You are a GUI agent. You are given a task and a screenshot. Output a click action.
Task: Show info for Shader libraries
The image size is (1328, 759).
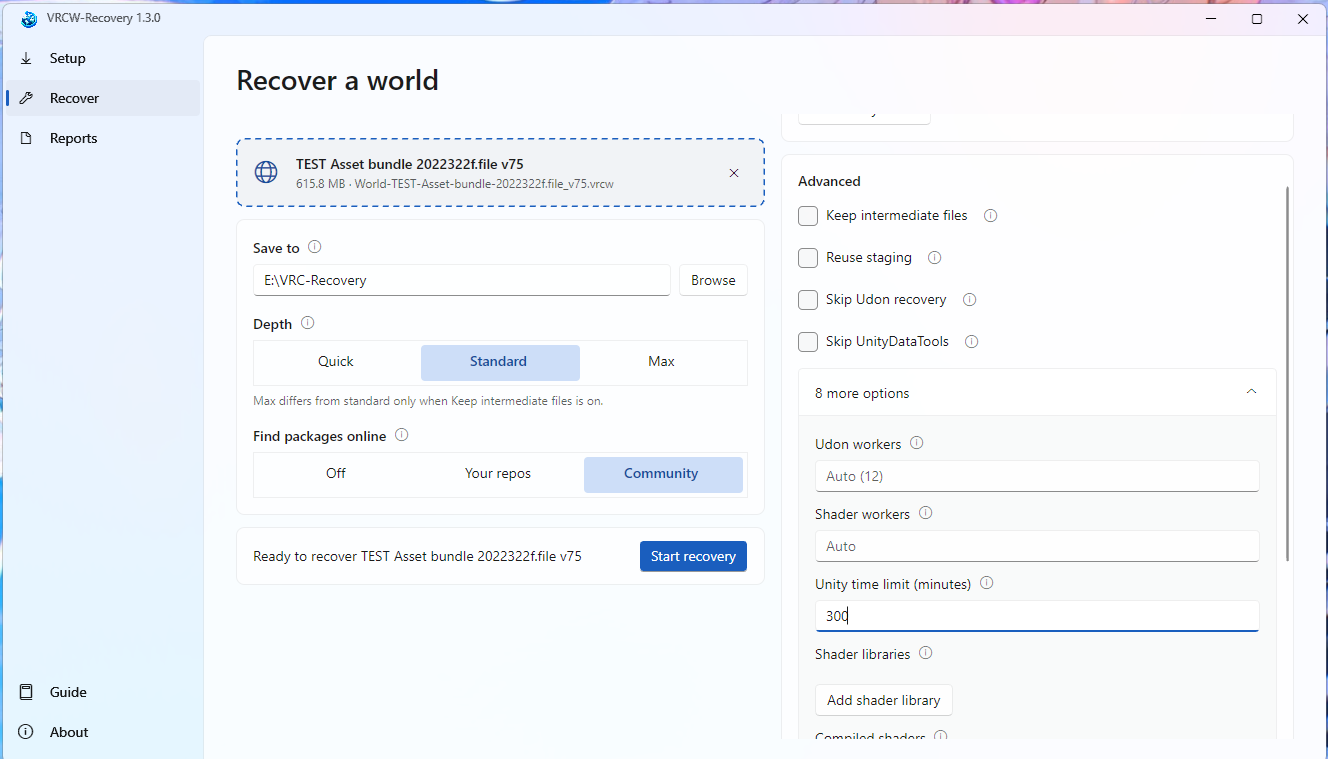pos(926,653)
